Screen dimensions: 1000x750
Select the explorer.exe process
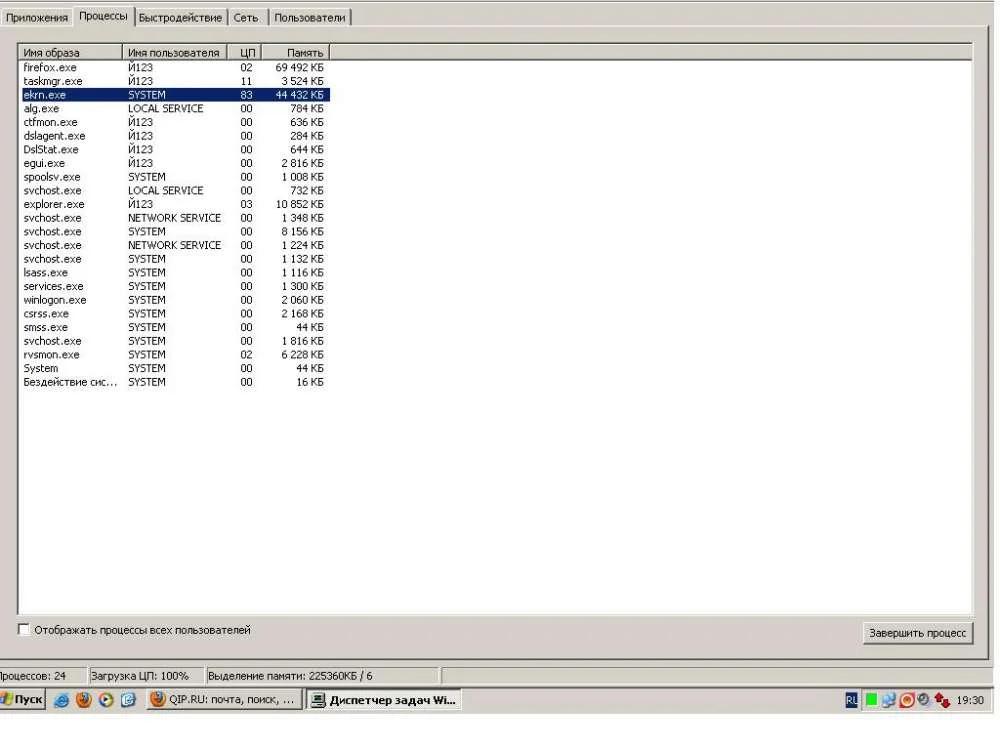(x=175, y=205)
